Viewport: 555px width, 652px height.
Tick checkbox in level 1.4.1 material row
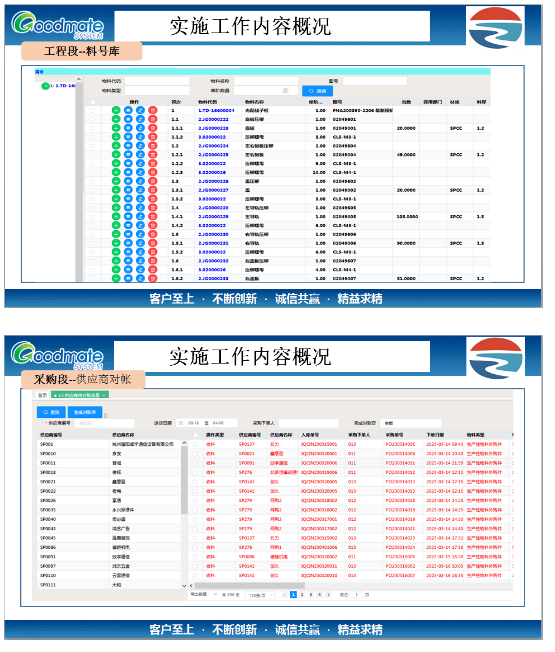[x=93, y=217]
